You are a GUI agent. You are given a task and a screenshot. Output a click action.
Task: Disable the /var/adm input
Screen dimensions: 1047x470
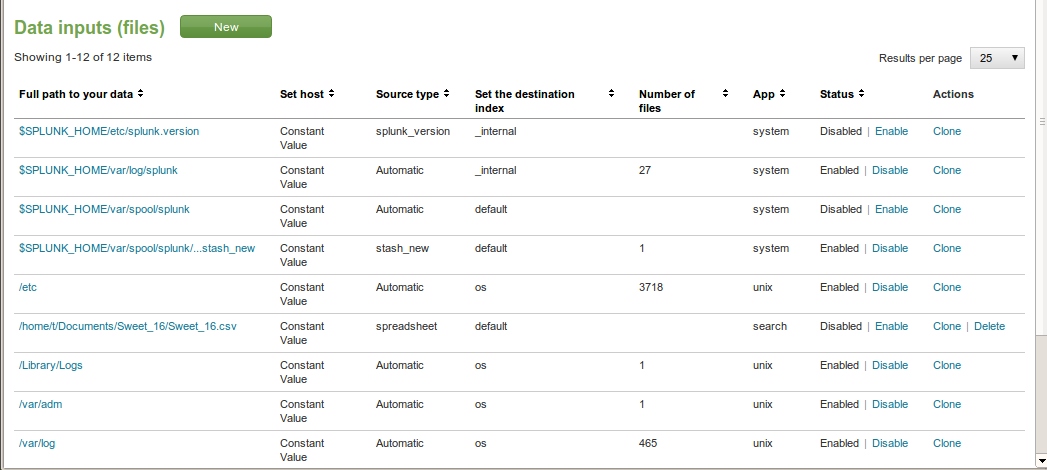click(890, 404)
